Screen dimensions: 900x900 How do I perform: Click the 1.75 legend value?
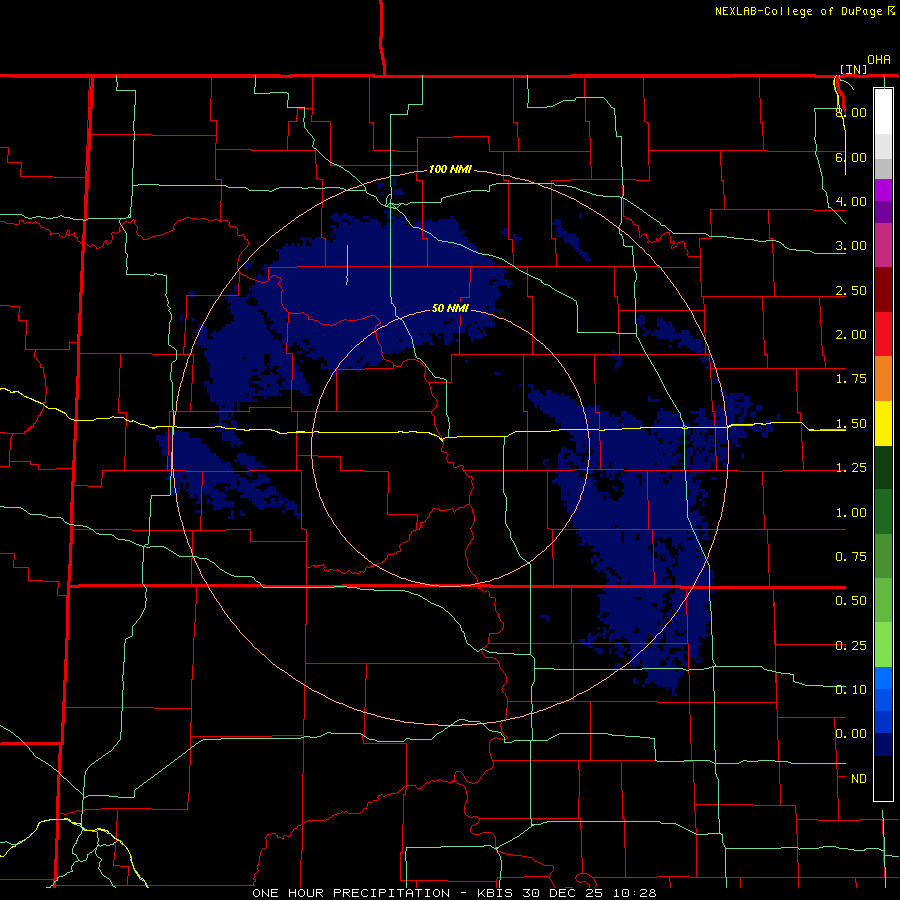click(851, 379)
